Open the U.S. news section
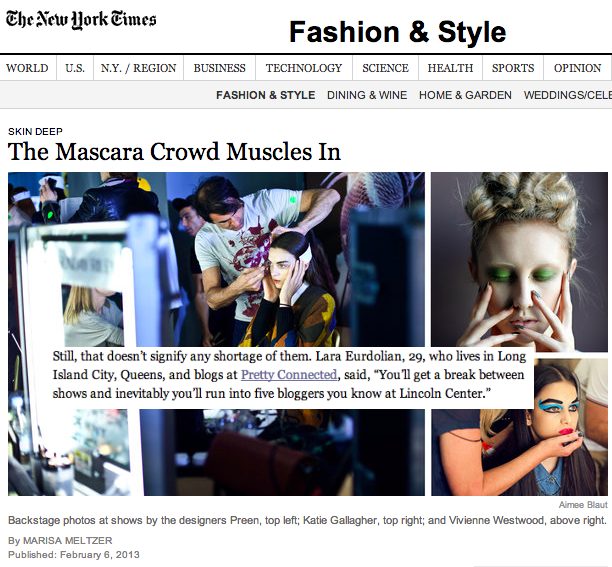This screenshot has height=567, width=612. coord(75,69)
